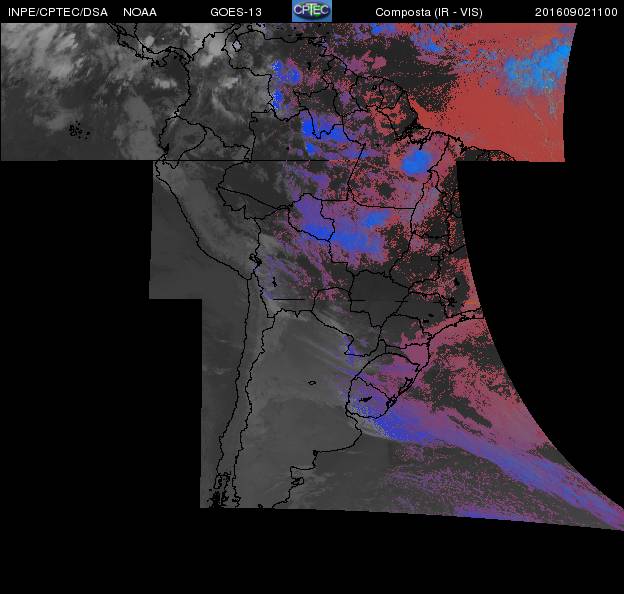The image size is (624, 594).
Task: Click the Composta (IR - VIS) title
Action: pyautogui.click(x=429, y=12)
